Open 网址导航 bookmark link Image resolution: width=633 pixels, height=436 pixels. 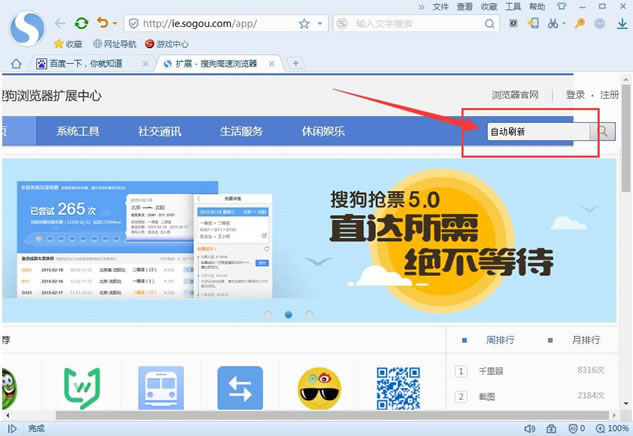pyautogui.click(x=115, y=44)
